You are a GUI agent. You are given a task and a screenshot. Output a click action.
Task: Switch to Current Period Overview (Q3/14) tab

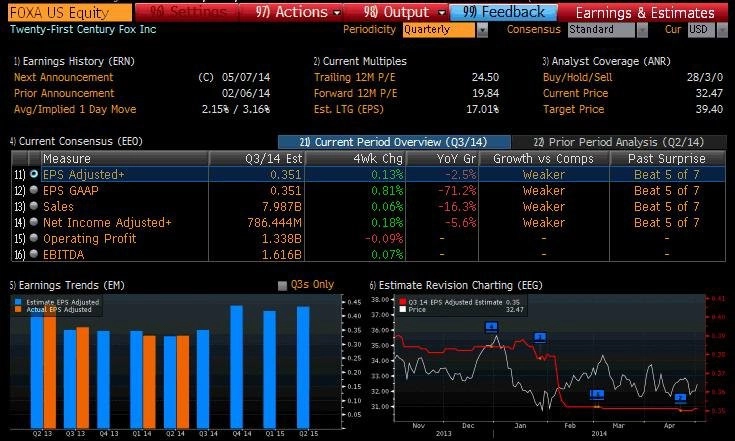pos(394,142)
